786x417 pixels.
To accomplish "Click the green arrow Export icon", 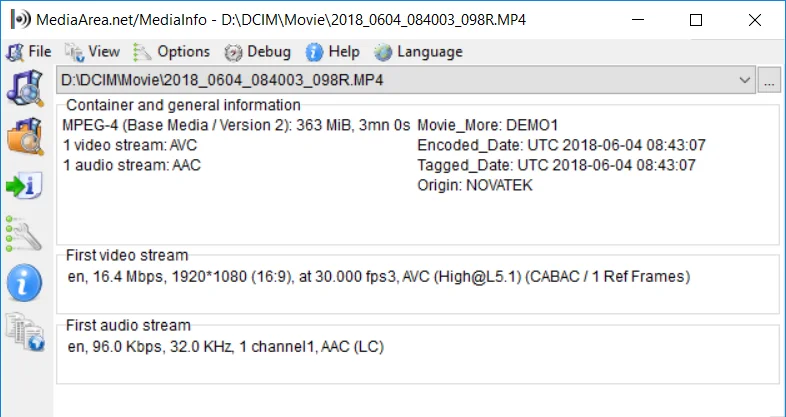I will point(25,185).
